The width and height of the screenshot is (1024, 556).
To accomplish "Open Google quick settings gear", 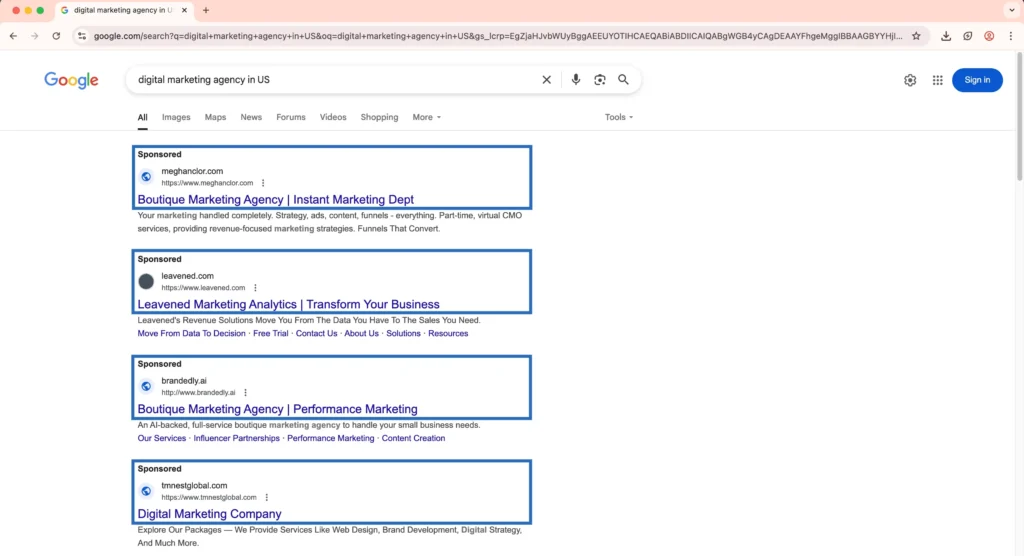I will (910, 80).
